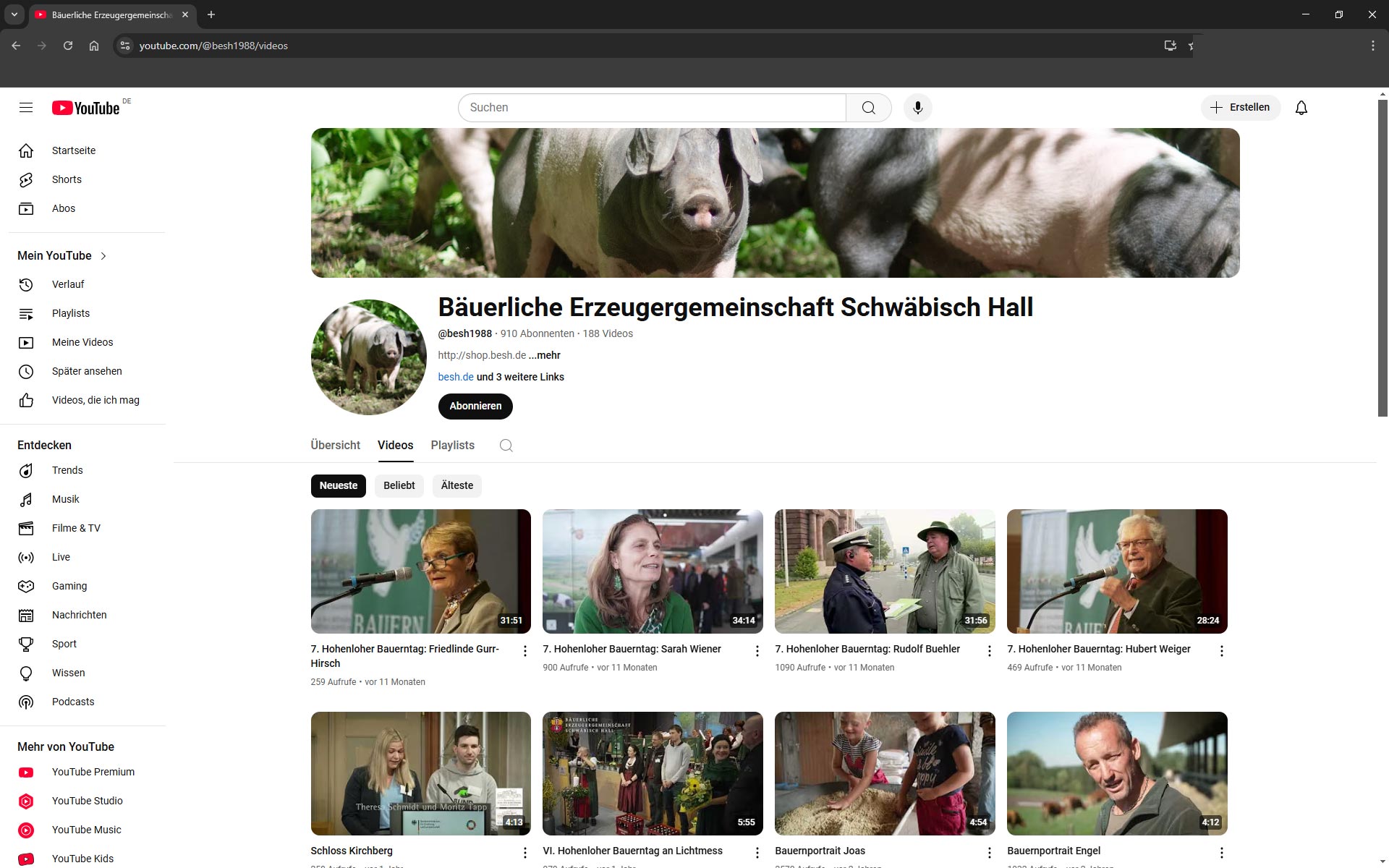Screen dimensions: 1389x868
Task: Open YouTube Studio from the sidebar
Action: click(x=86, y=801)
